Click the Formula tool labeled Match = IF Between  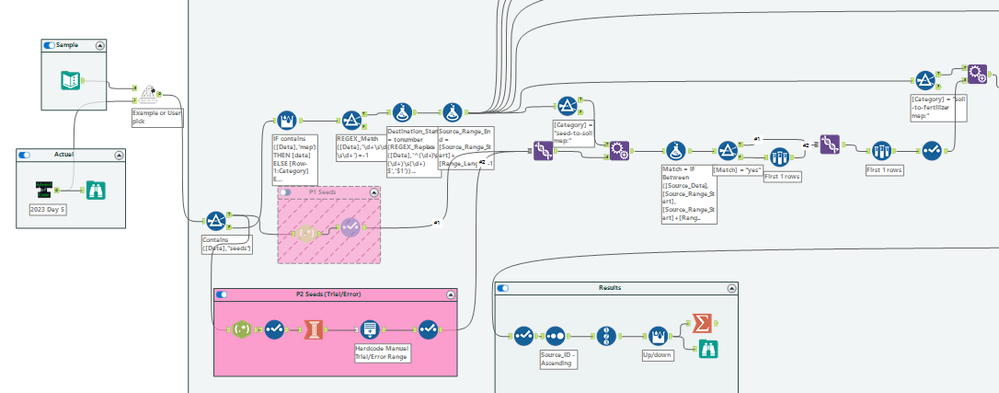[676, 151]
